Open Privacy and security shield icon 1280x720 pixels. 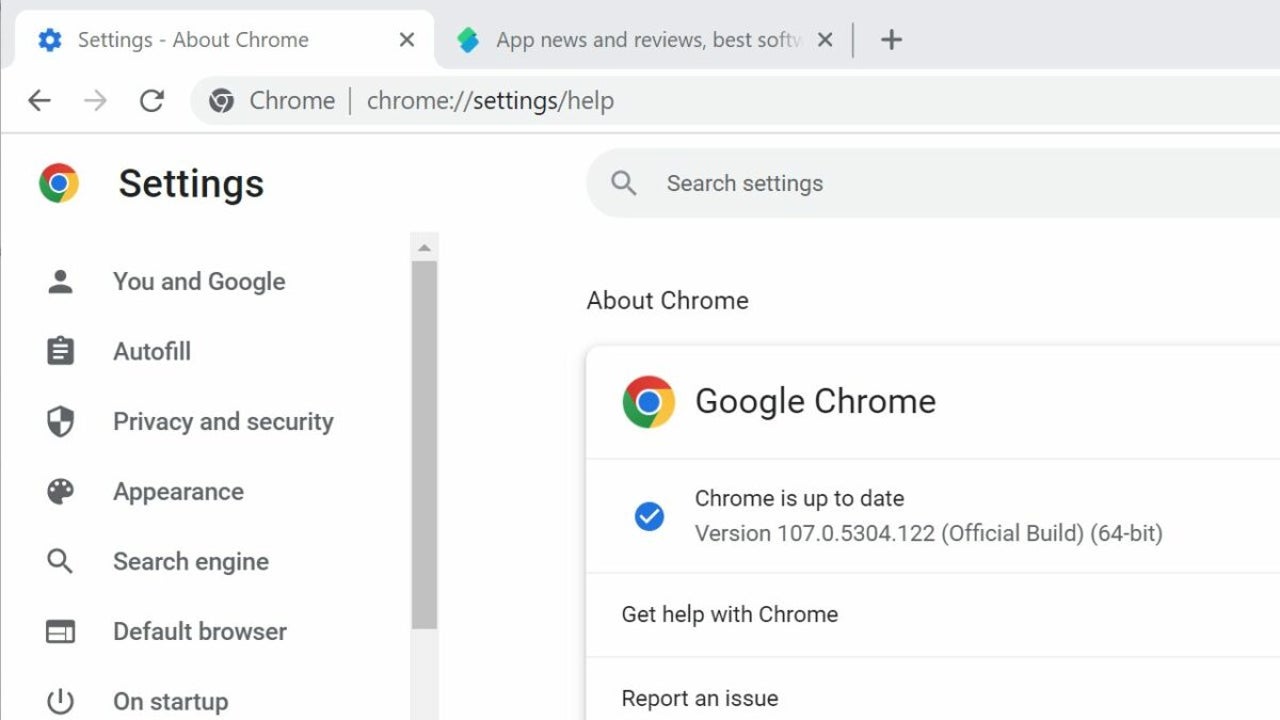[x=60, y=421]
